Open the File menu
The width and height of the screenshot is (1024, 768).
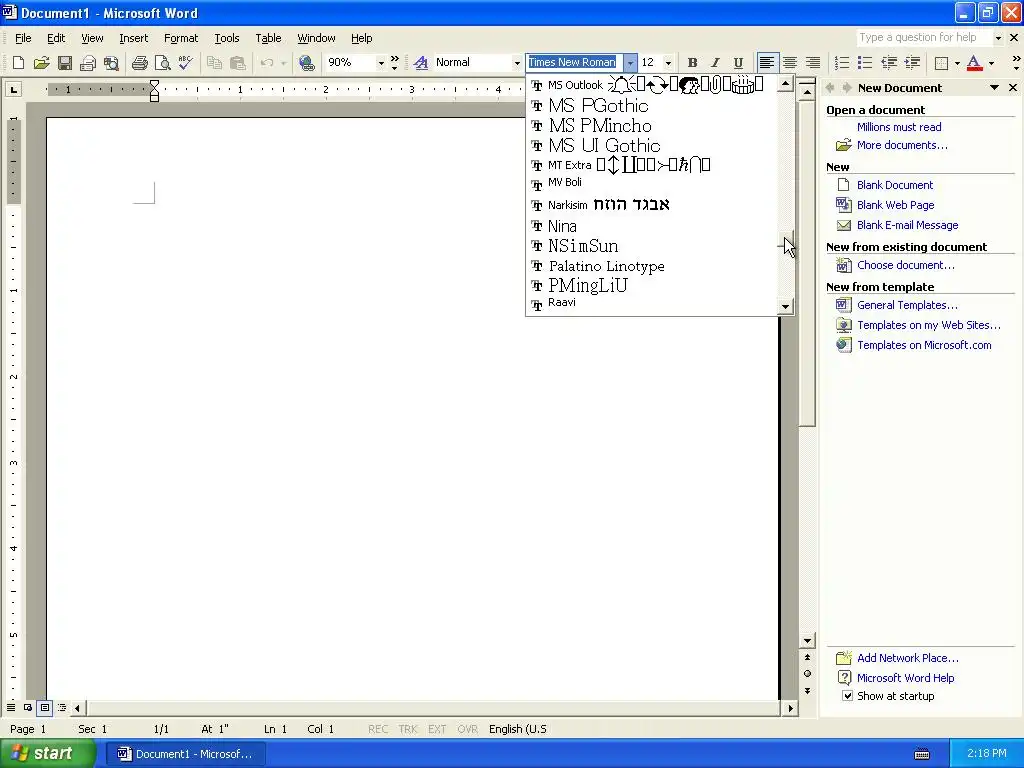[24, 38]
